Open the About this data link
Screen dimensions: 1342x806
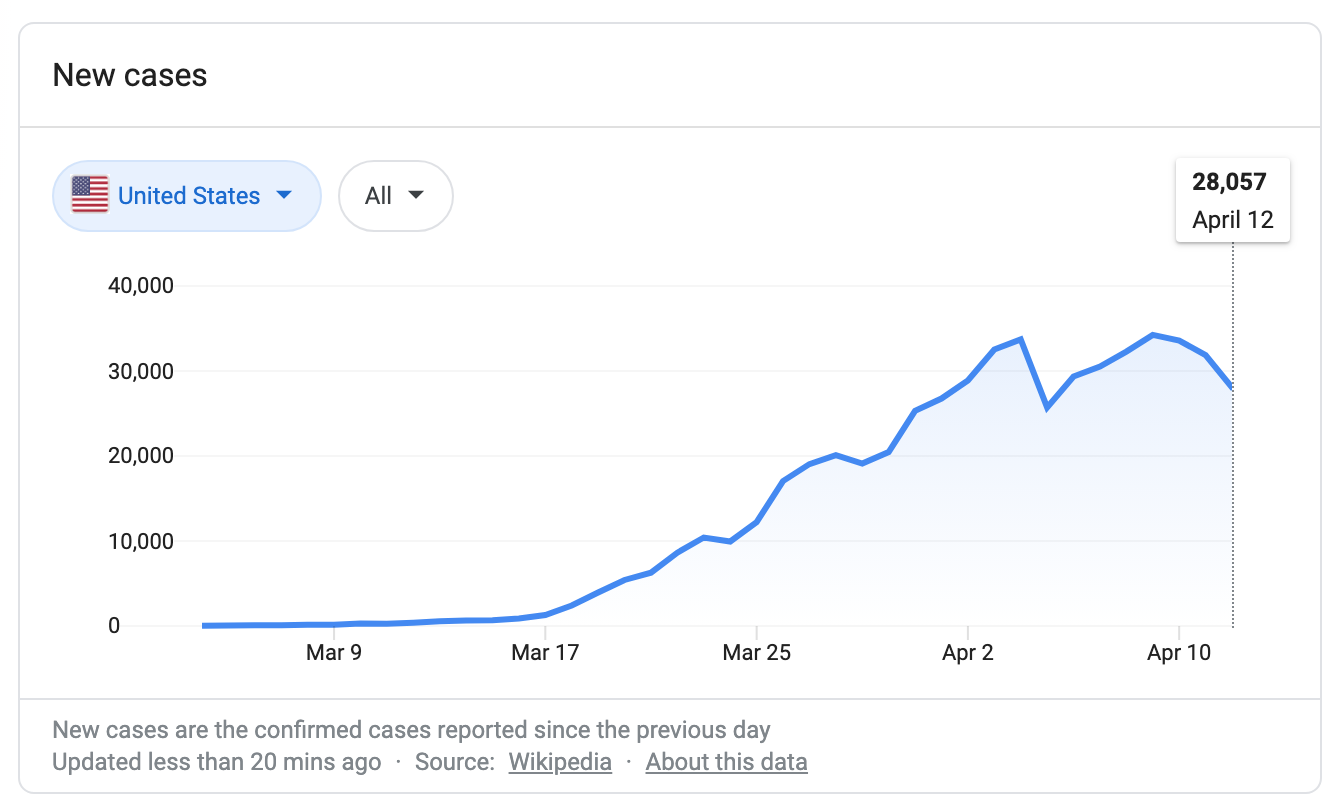point(726,762)
